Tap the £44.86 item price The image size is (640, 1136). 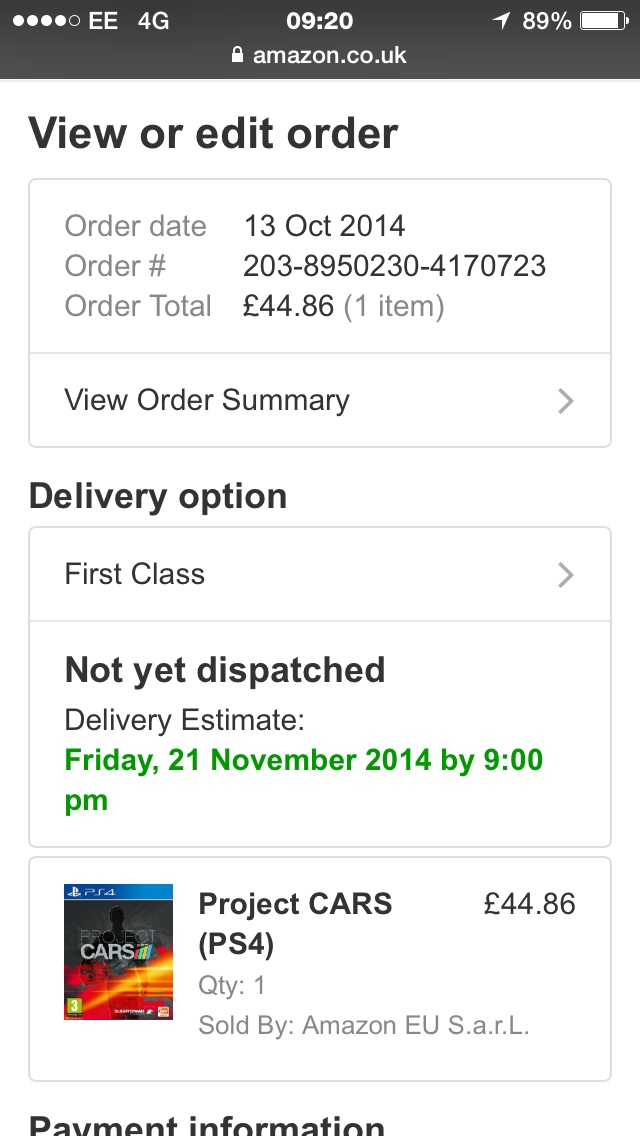click(530, 904)
